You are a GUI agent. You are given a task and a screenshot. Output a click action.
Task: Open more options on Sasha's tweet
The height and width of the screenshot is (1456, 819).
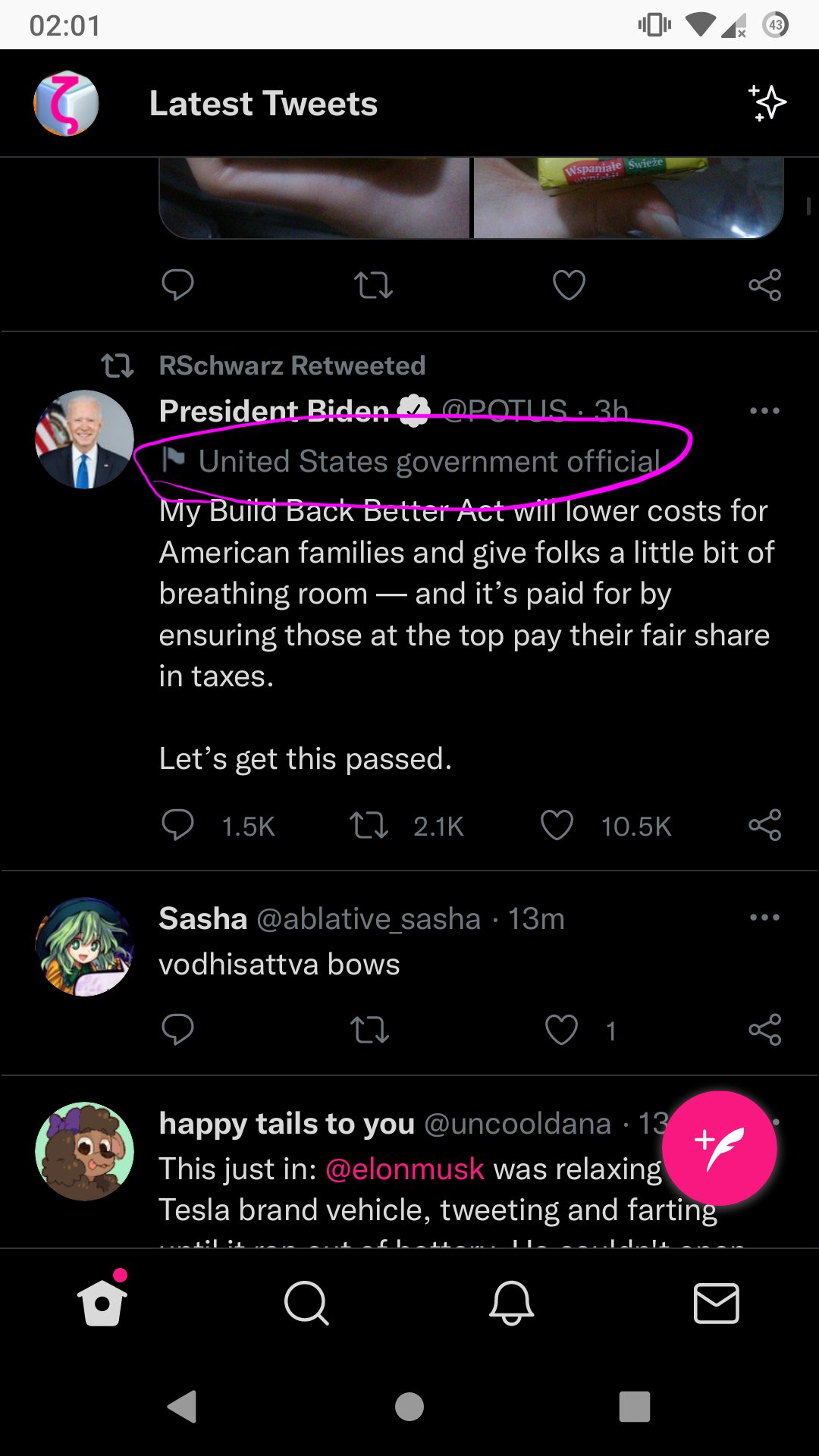click(x=764, y=918)
